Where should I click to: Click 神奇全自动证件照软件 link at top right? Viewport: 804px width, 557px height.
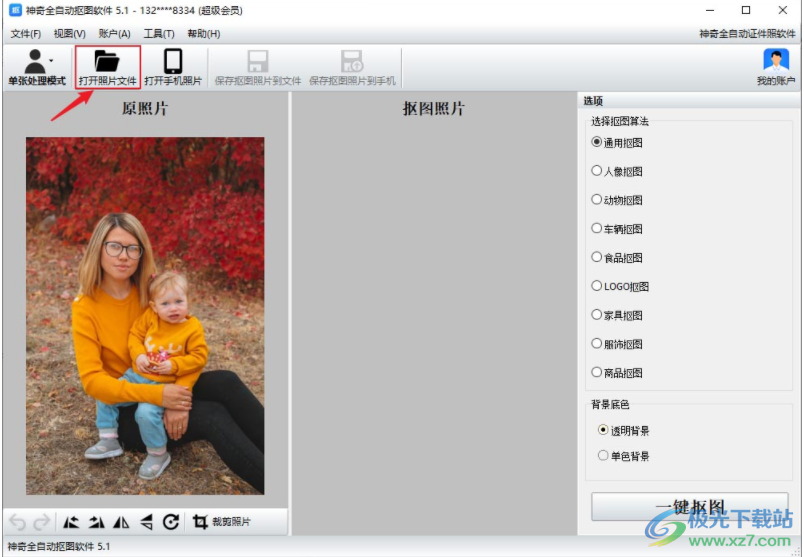pos(747,34)
